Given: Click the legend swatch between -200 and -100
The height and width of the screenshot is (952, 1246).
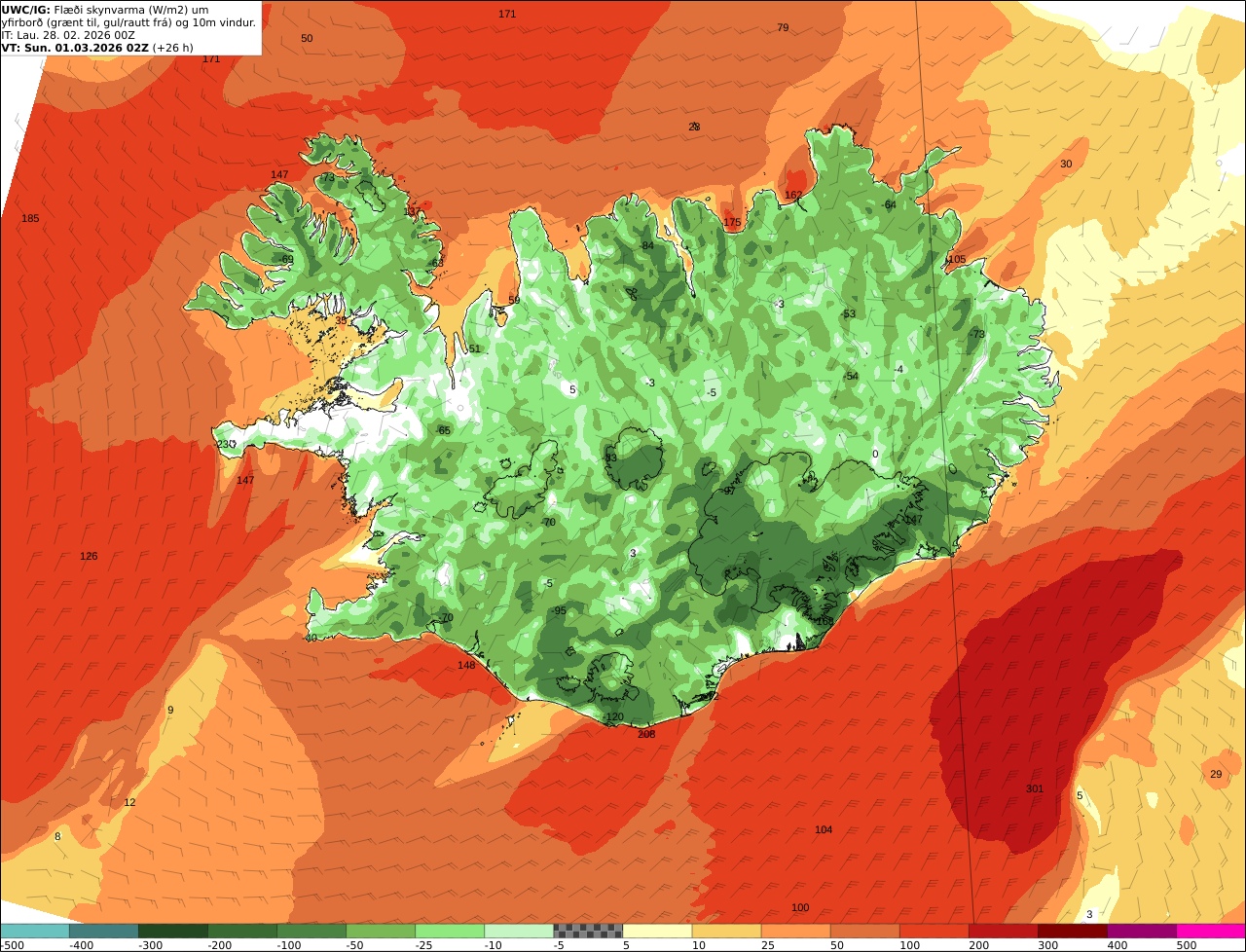Looking at the screenshot, I should click(242, 931).
